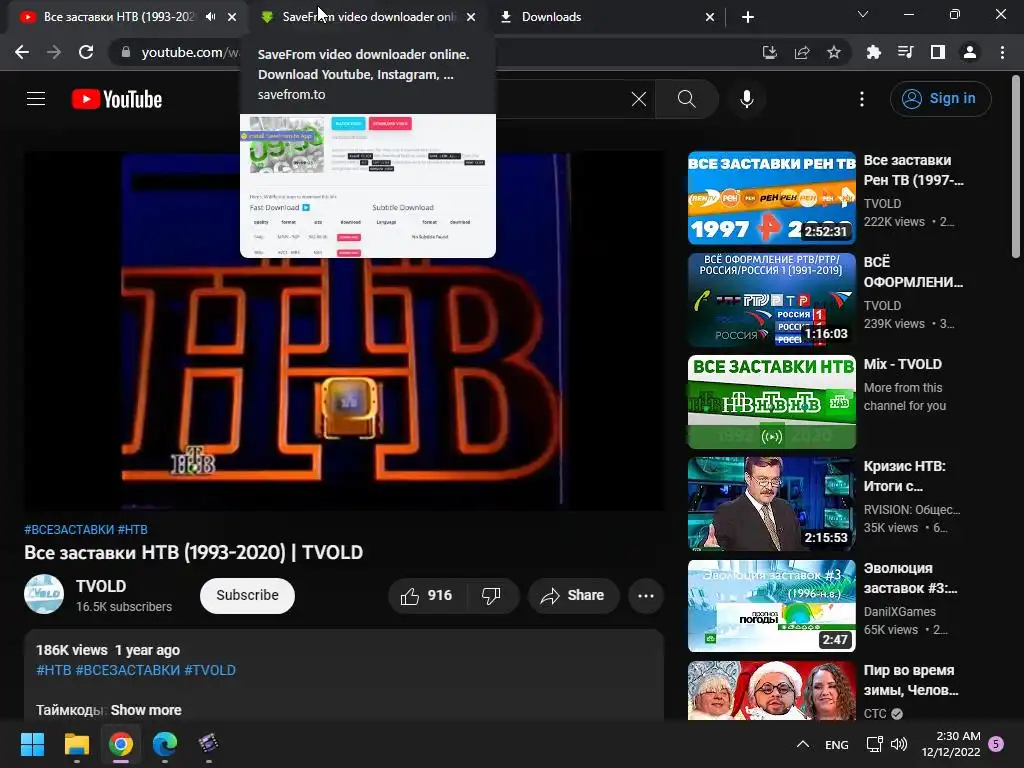Viewport: 1024px width, 768px height.
Task: Open Пир во время зимы video title
Action: coord(910,680)
